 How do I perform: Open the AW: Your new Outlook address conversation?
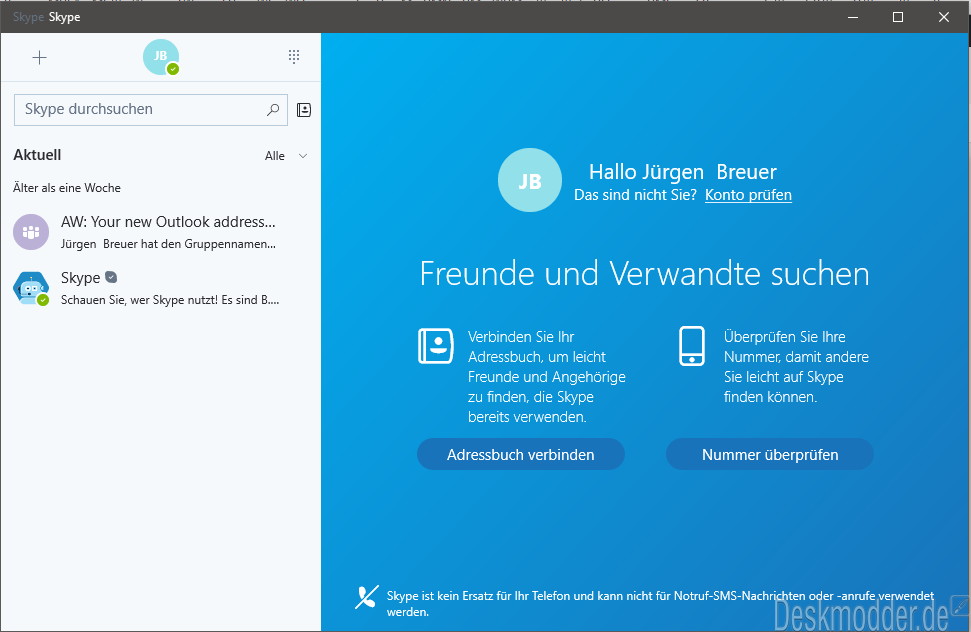pyautogui.click(x=160, y=232)
